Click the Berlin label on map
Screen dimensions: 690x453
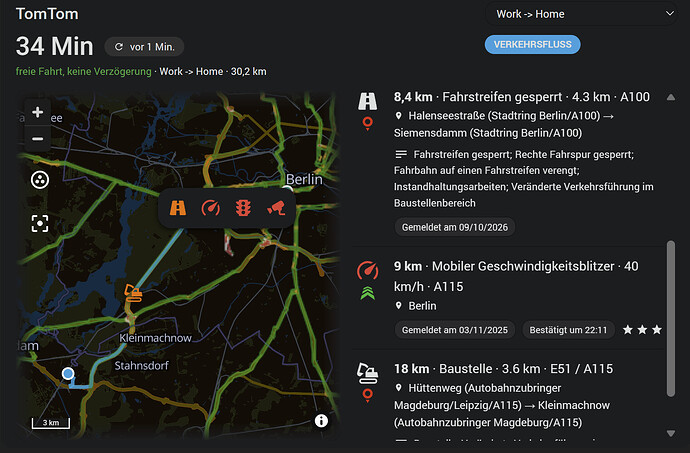(x=304, y=179)
